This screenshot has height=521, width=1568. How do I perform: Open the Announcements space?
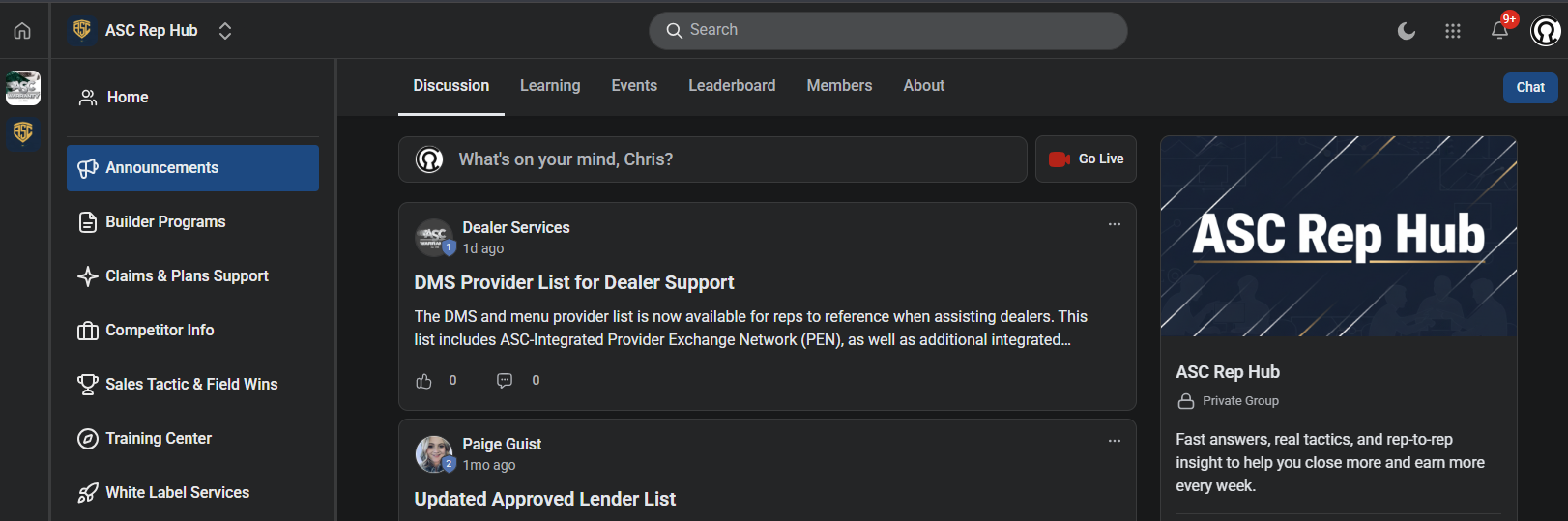tap(193, 168)
